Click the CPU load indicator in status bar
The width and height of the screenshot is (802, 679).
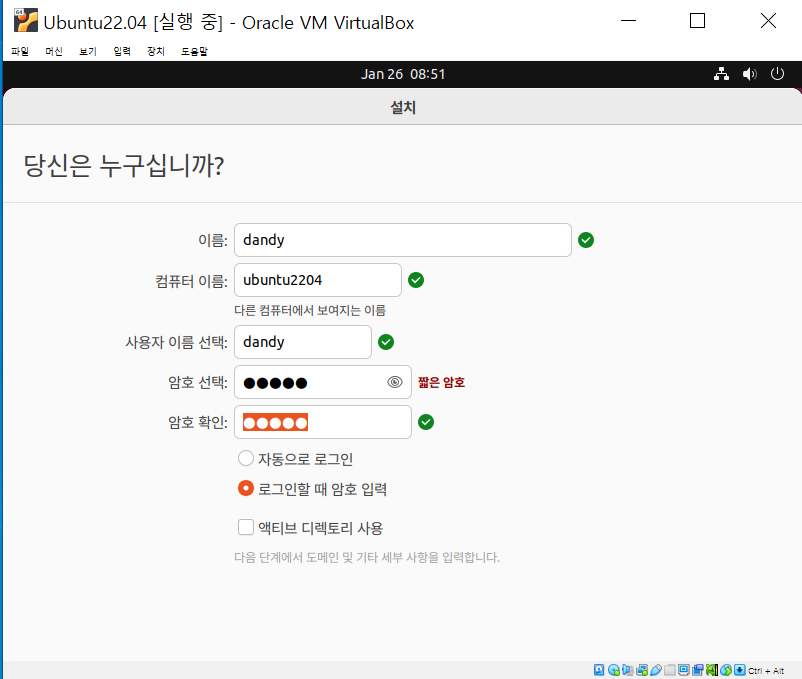coord(712,670)
